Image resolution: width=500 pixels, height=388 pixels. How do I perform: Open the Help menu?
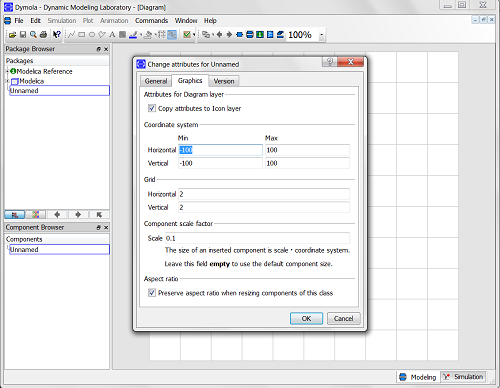point(210,21)
